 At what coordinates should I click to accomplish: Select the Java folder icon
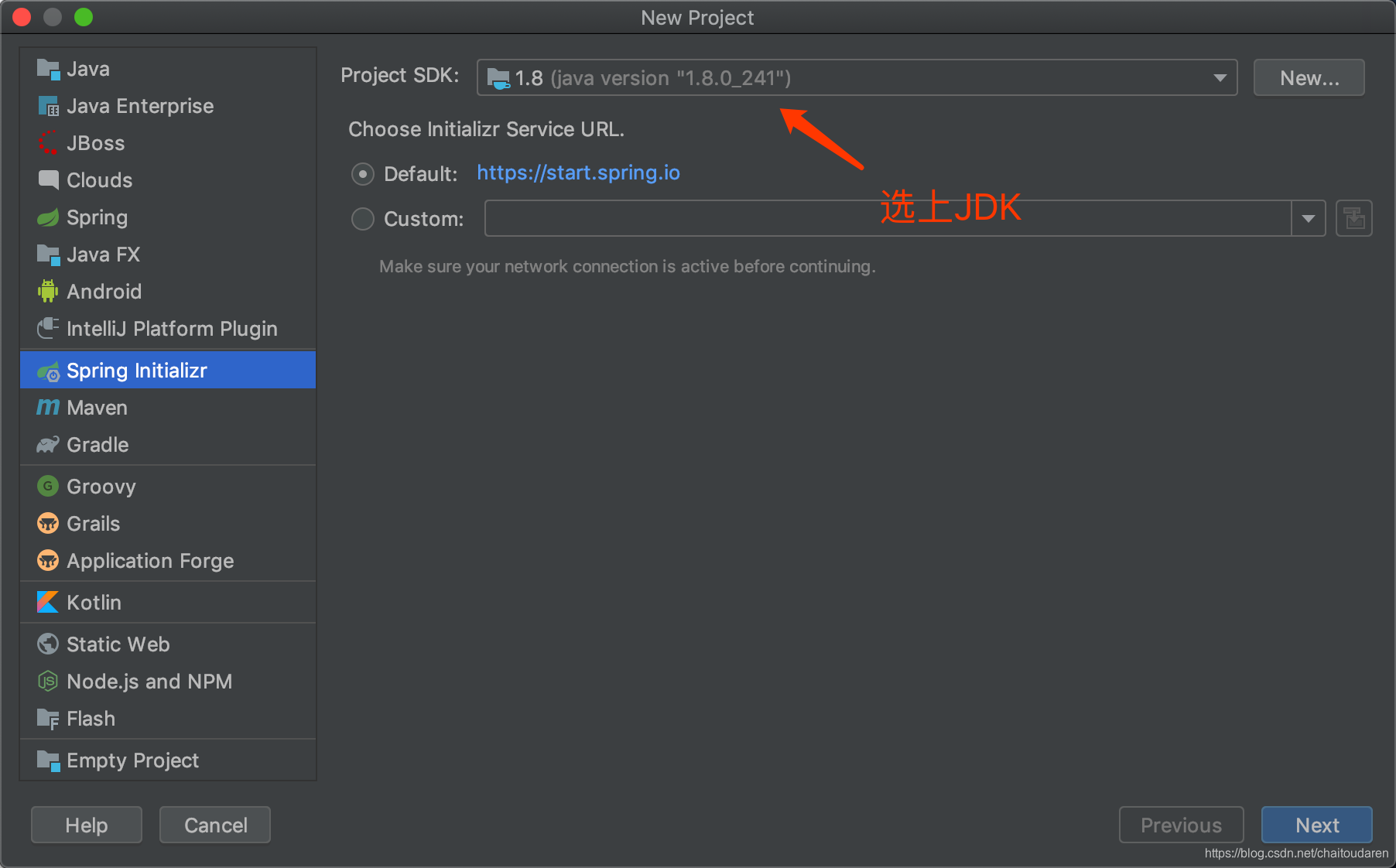click(x=48, y=70)
